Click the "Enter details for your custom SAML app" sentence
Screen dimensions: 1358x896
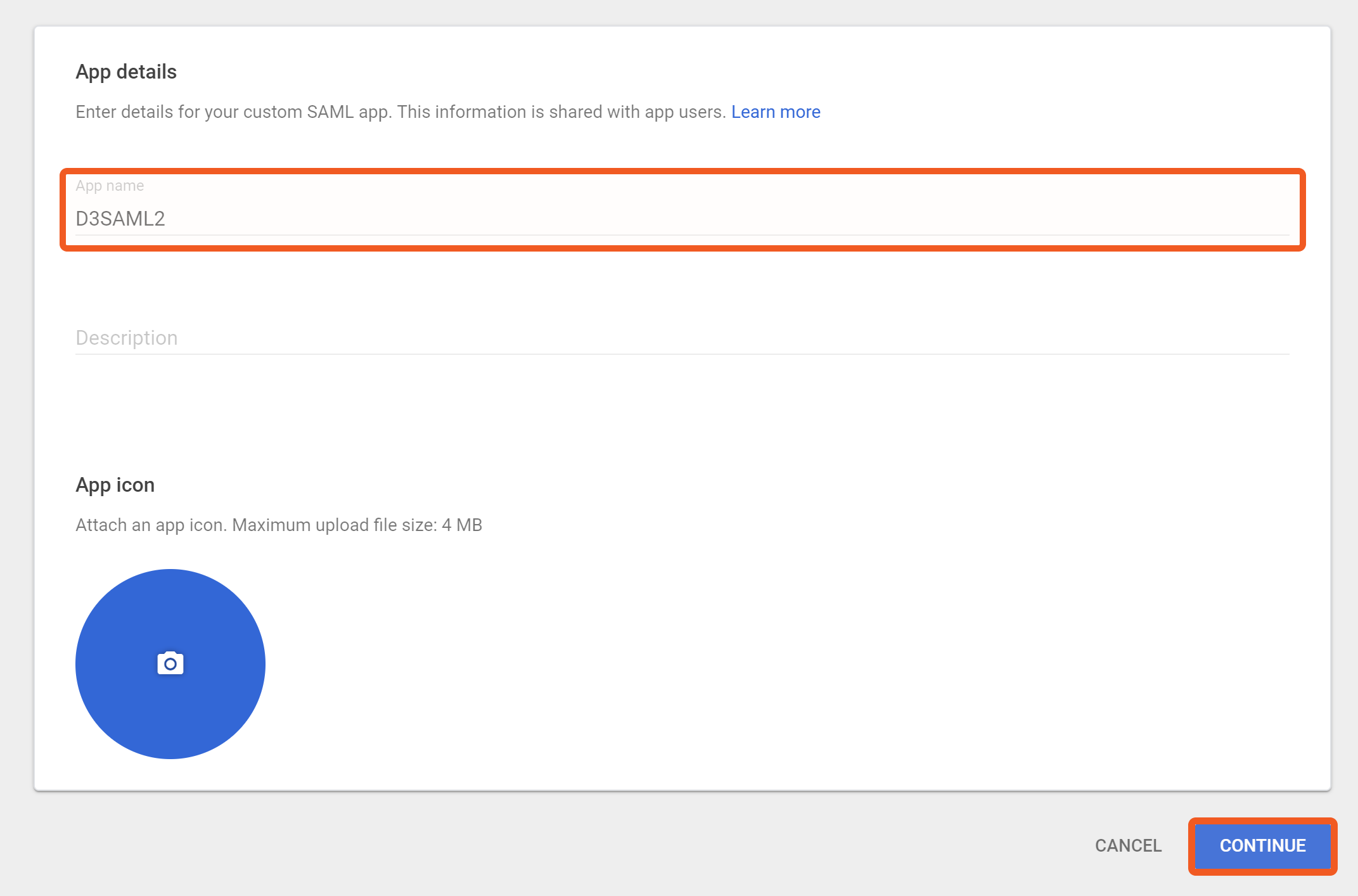pyautogui.click(x=233, y=112)
